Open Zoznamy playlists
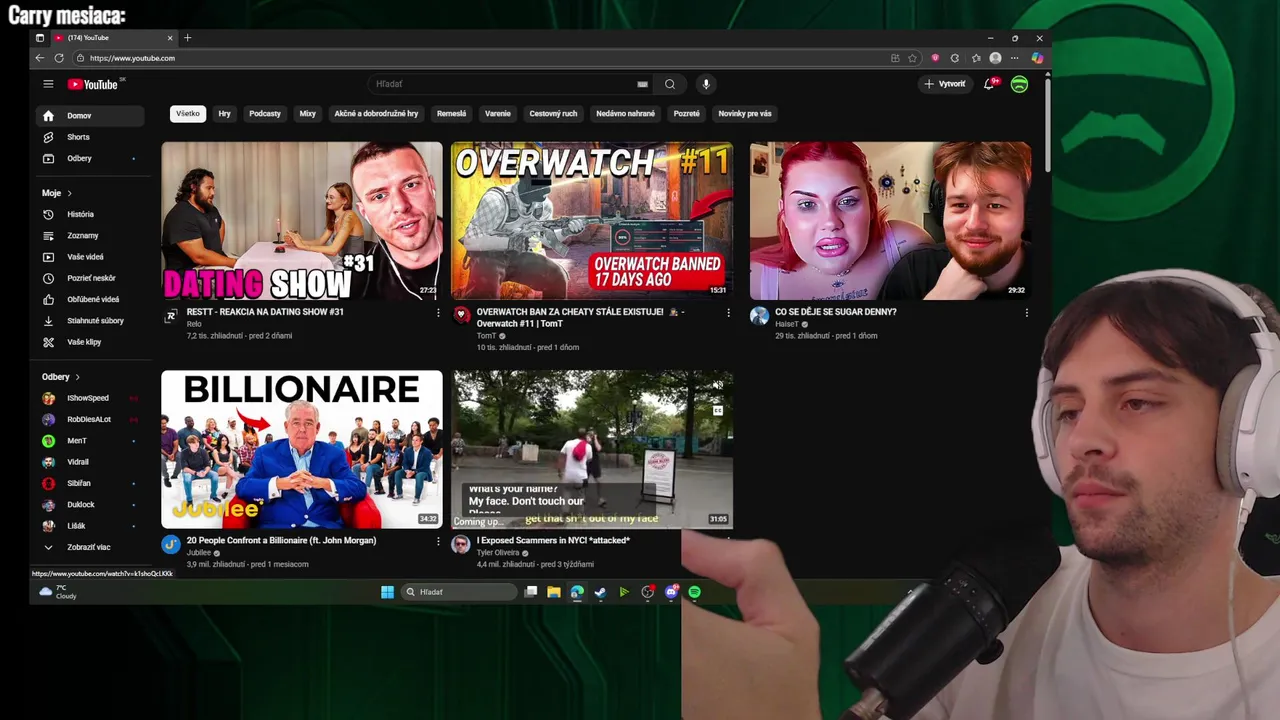The image size is (1280, 720). point(90,236)
